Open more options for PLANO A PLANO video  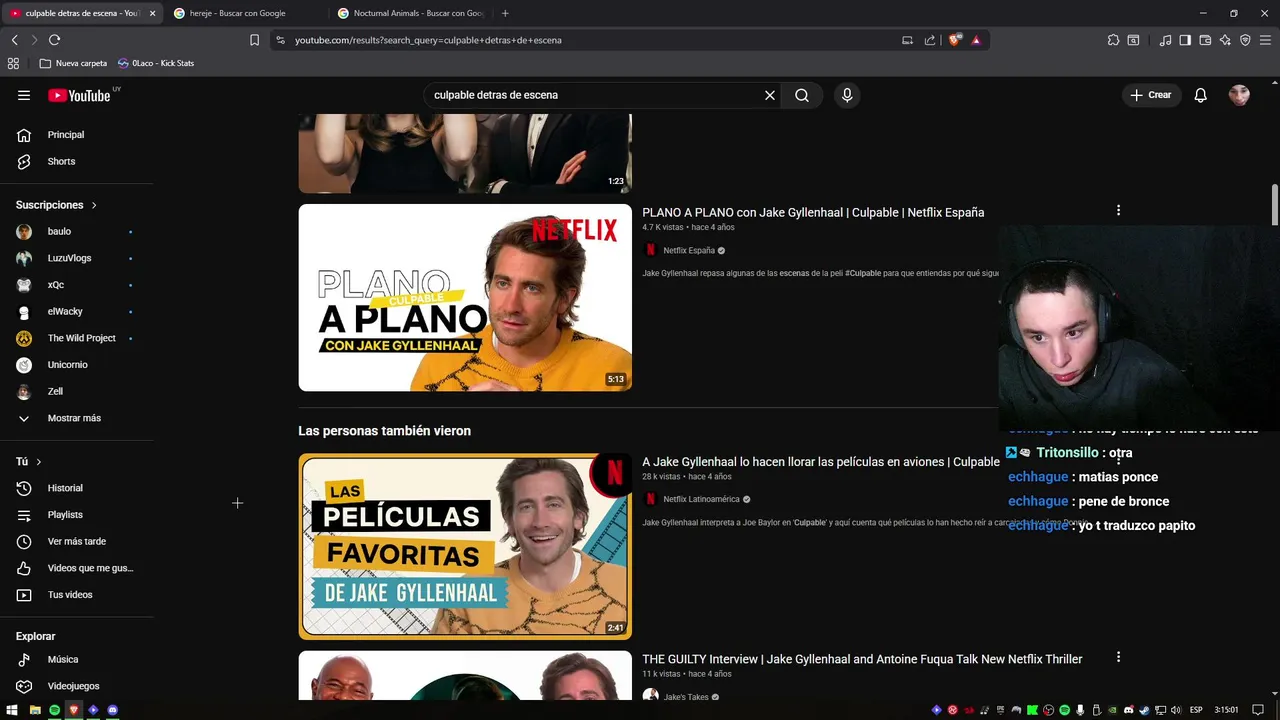1118,210
